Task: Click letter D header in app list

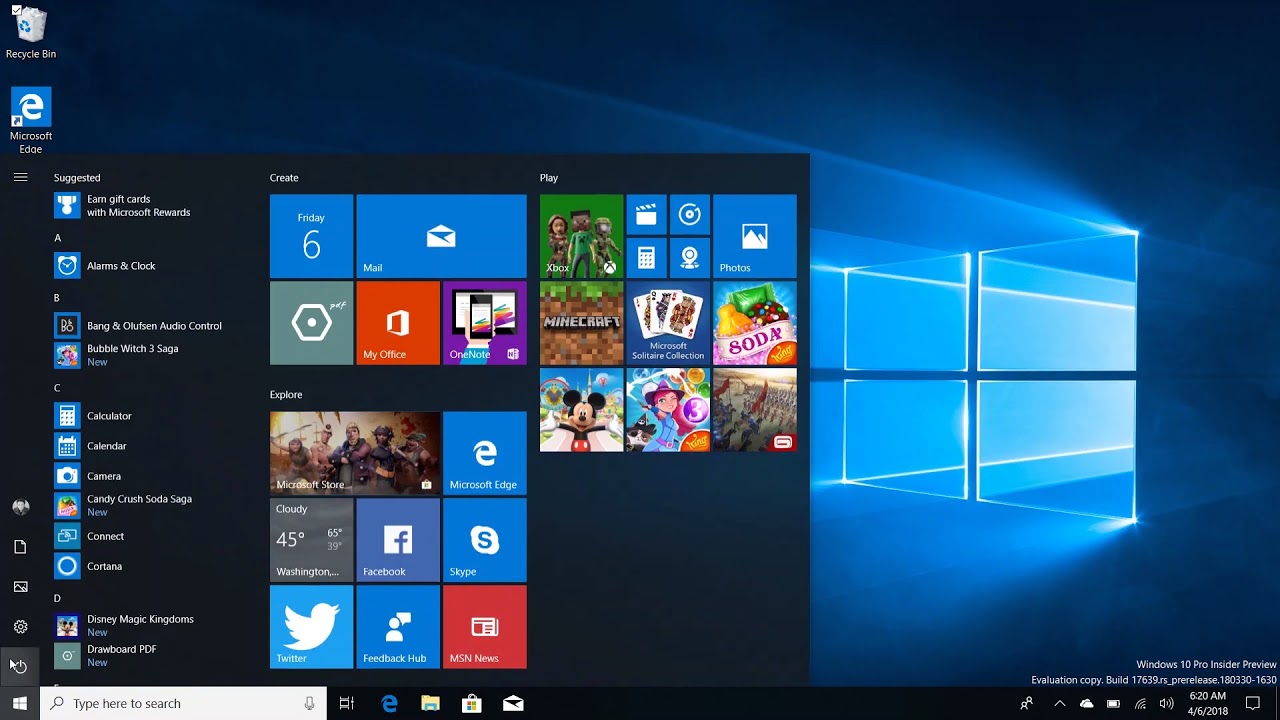Action: click(x=58, y=598)
